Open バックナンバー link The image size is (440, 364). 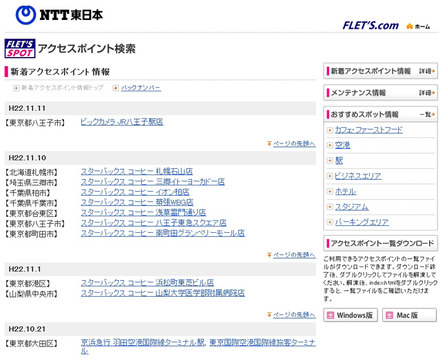[x=141, y=88]
